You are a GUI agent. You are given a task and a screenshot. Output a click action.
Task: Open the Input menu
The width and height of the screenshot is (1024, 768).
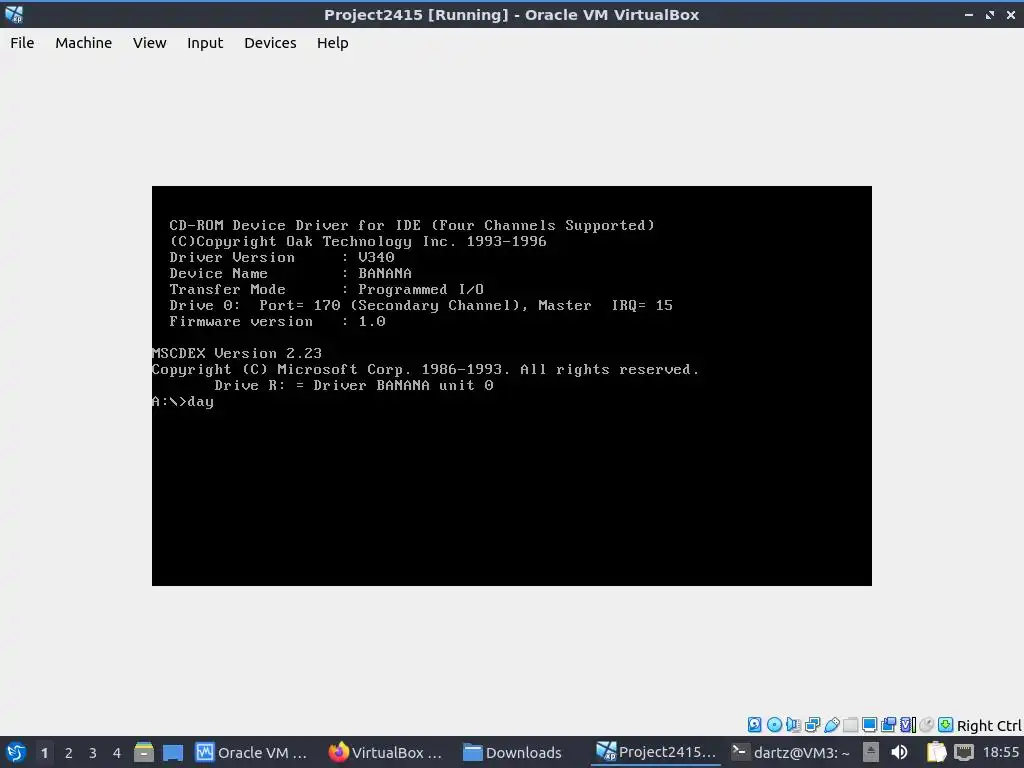pos(205,43)
